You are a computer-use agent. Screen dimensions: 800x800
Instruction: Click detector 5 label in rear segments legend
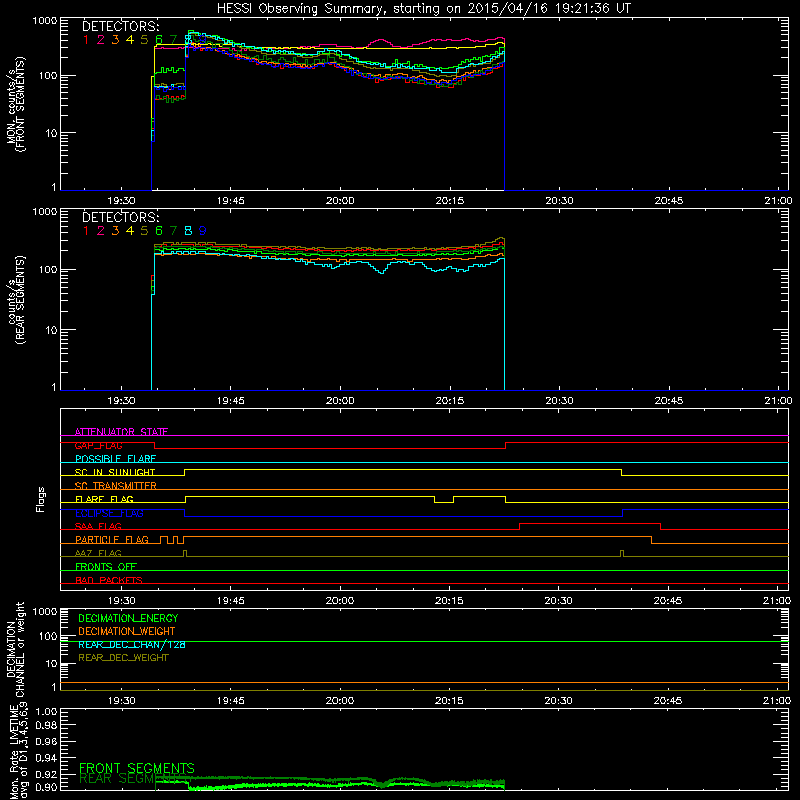coord(144,231)
